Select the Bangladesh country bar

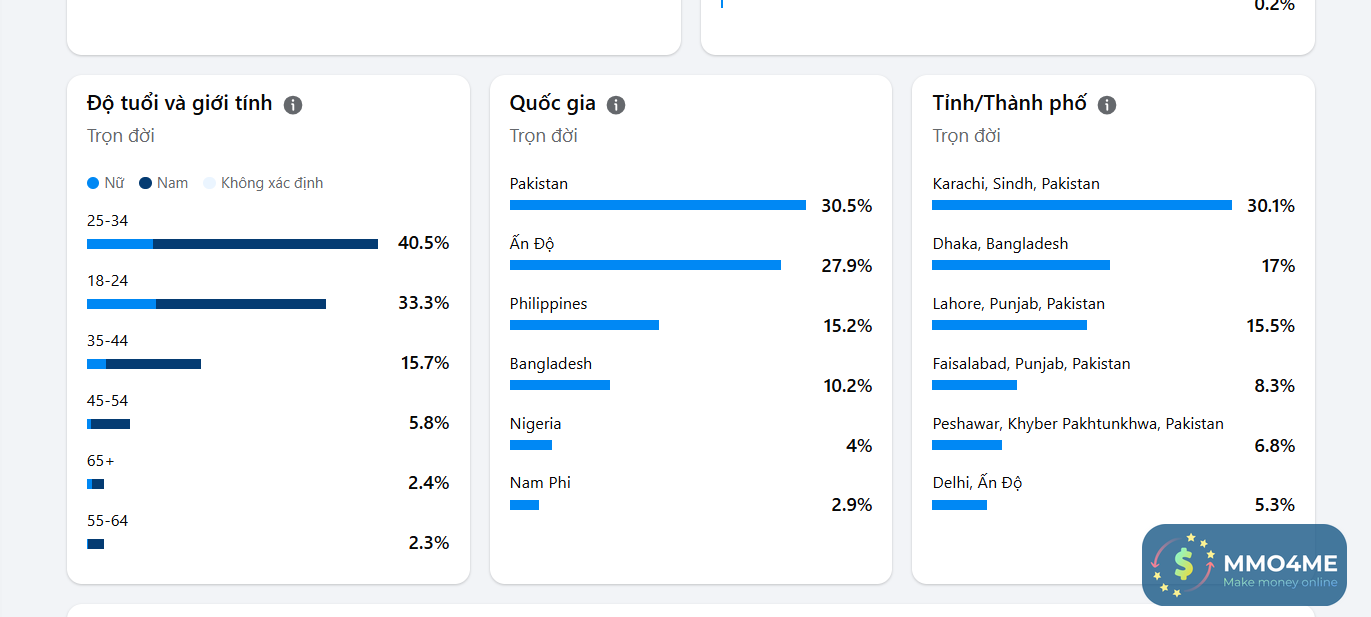559,385
